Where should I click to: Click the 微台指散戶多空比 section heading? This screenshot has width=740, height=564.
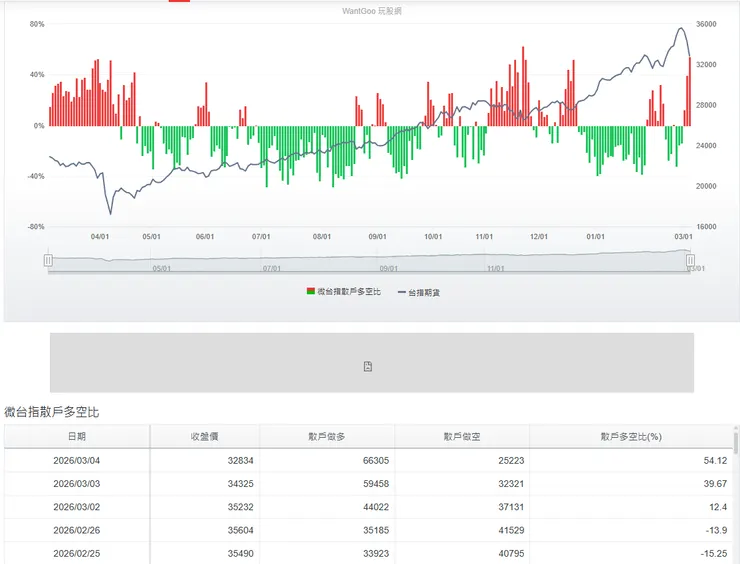coord(51,412)
